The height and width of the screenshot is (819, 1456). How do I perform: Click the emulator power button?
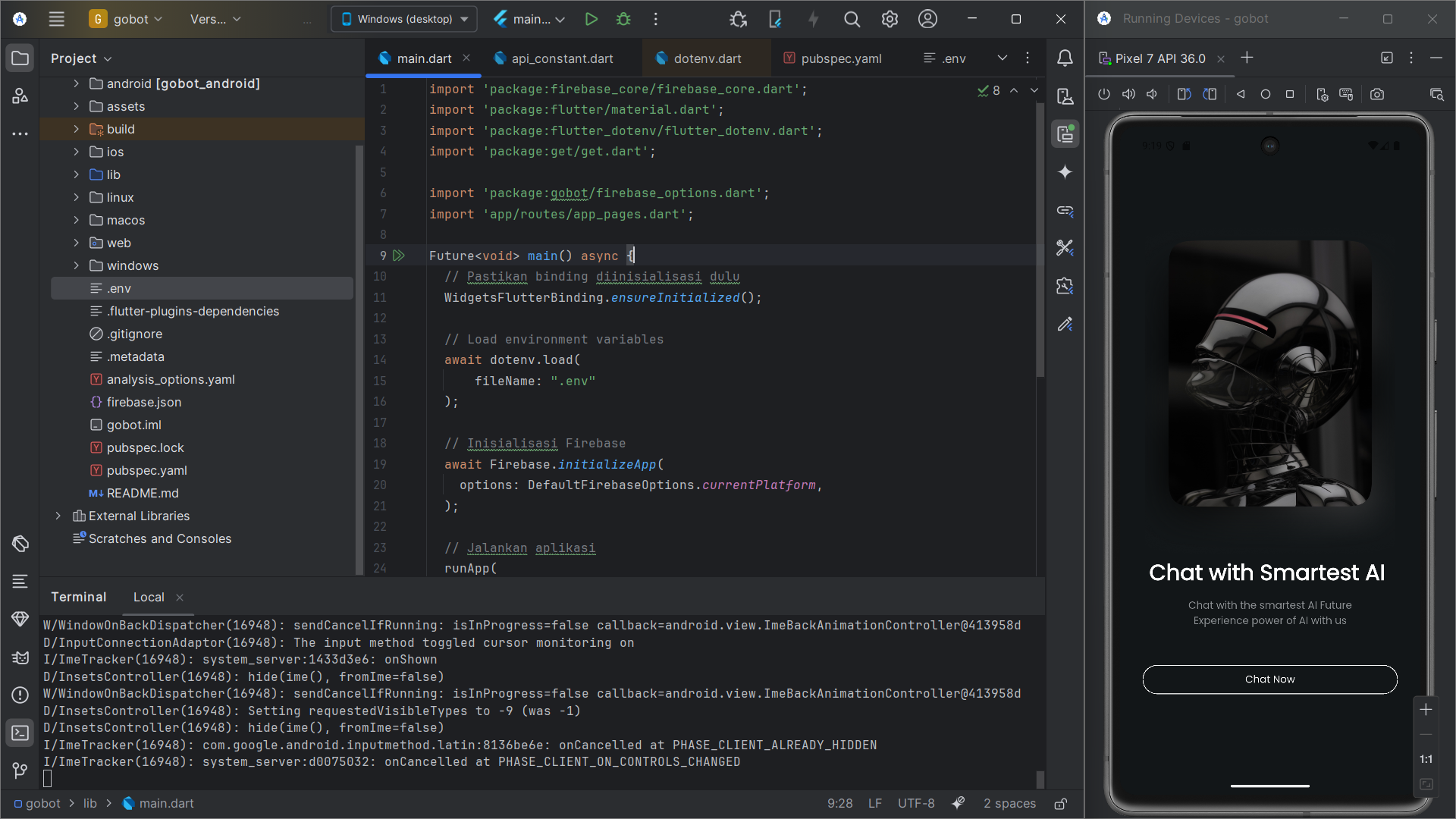tap(1104, 94)
